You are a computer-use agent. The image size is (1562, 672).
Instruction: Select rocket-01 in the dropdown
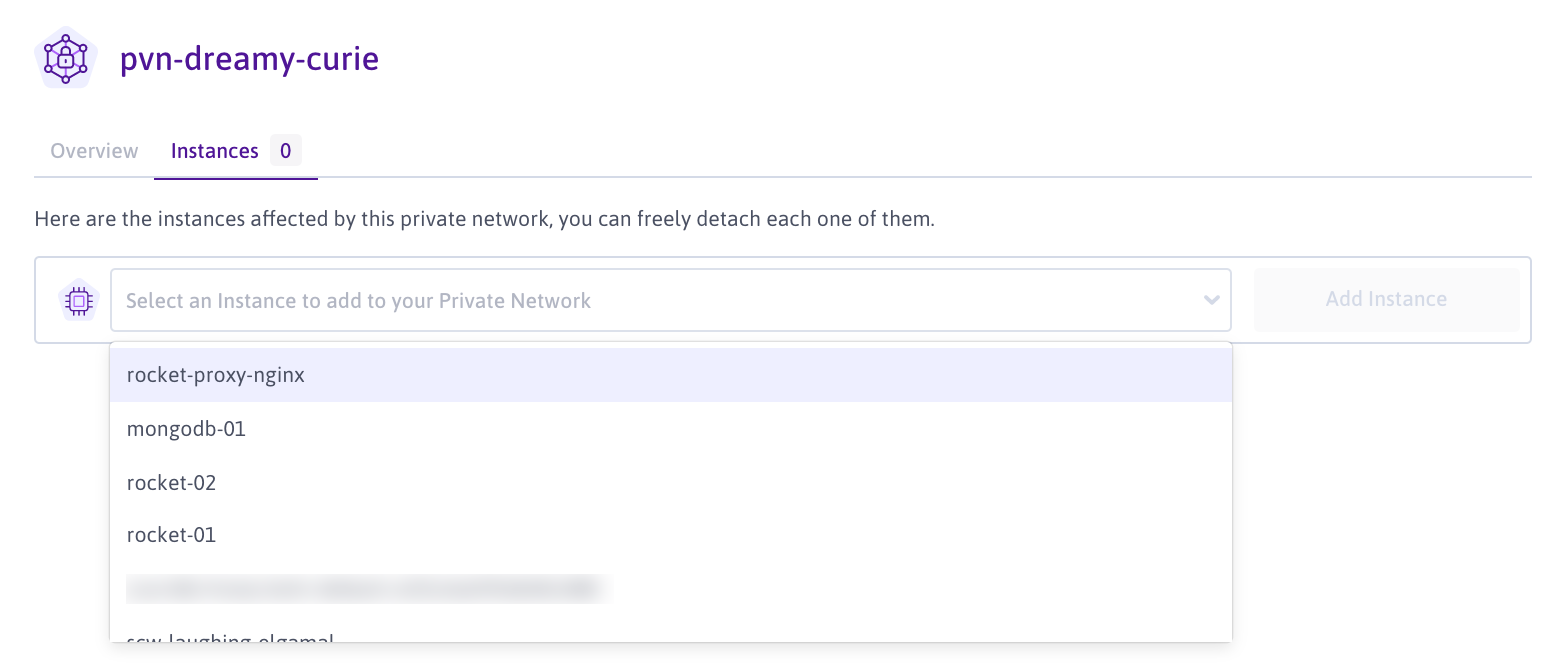pos(171,535)
